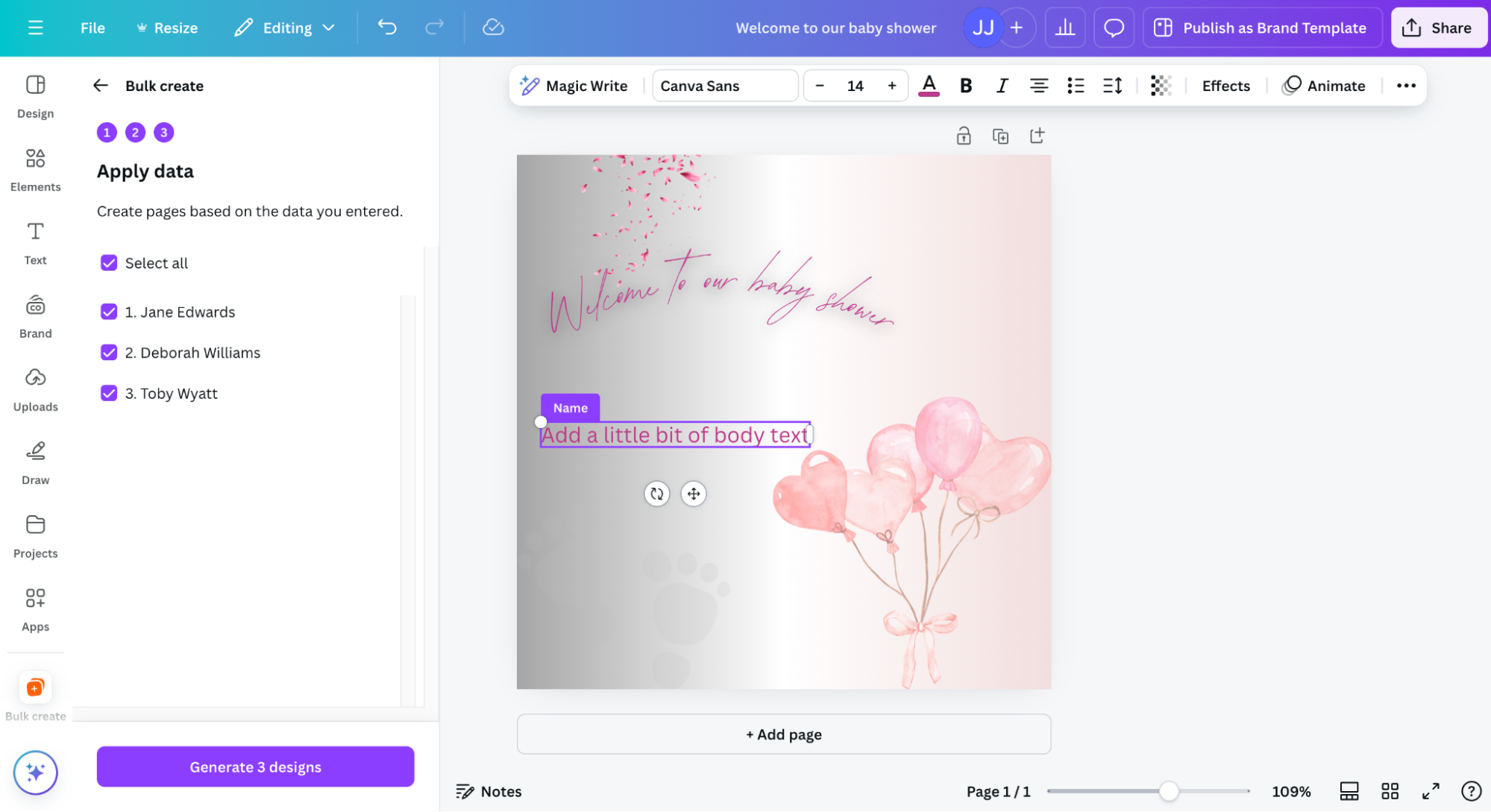Open the Editing mode dropdown
1491x812 pixels.
tap(283, 28)
